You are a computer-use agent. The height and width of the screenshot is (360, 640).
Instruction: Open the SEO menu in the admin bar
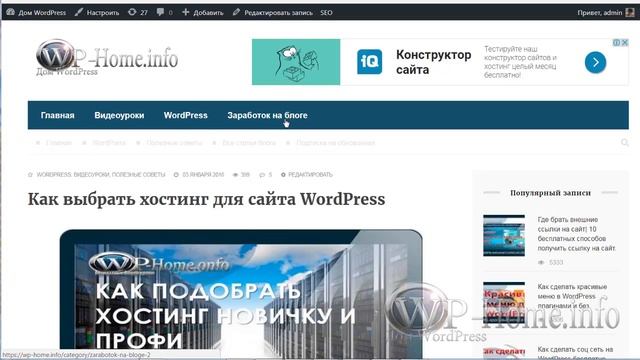326,13
